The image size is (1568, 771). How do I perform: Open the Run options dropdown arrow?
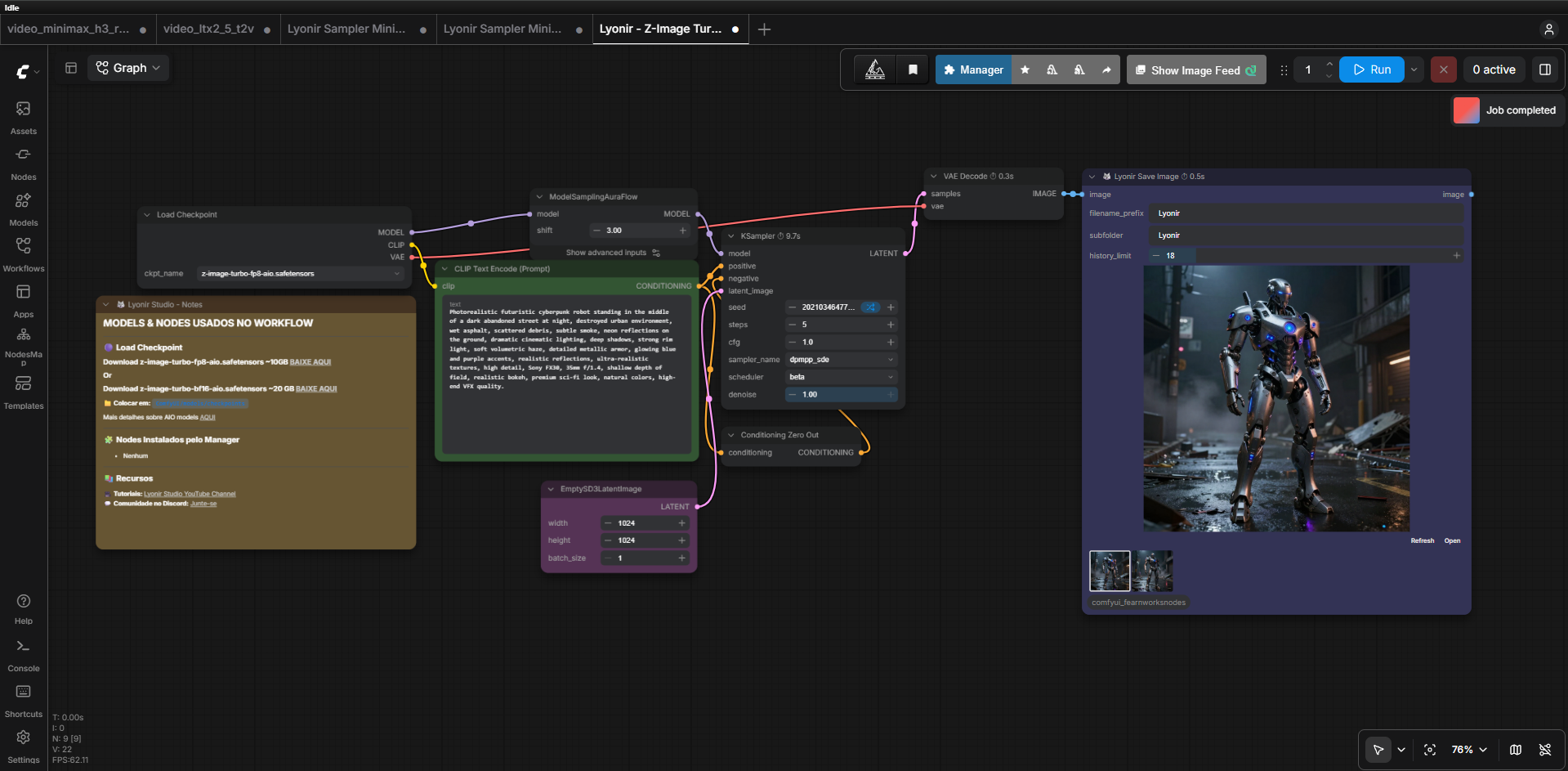coord(1414,69)
